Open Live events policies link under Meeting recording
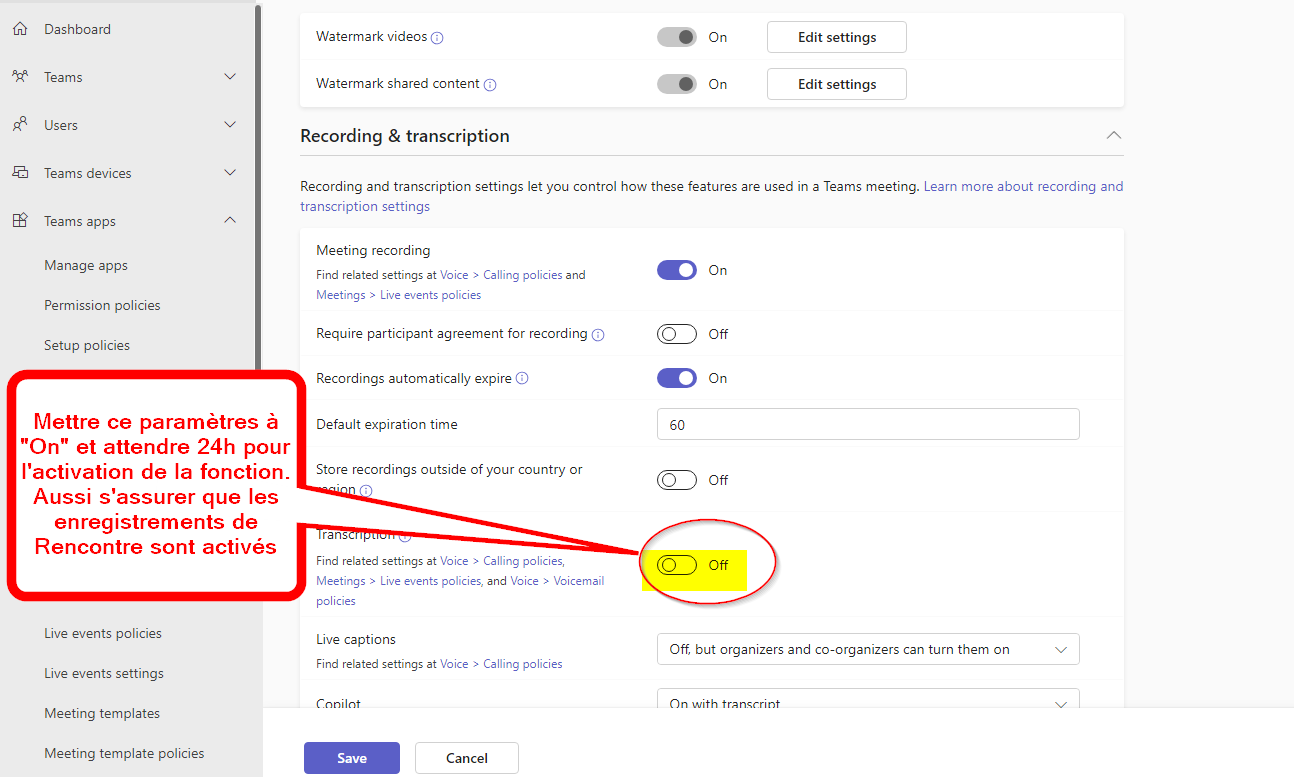Screen dimensions: 1294x777 430,295
